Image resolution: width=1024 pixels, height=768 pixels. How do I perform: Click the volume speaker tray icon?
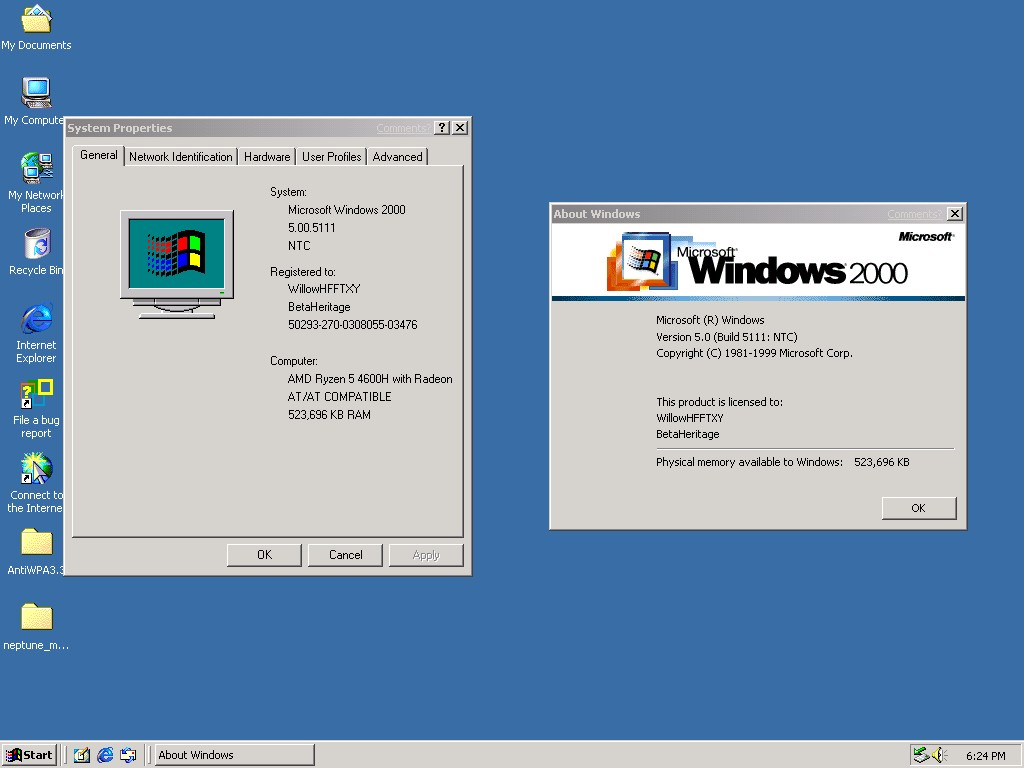(939, 755)
